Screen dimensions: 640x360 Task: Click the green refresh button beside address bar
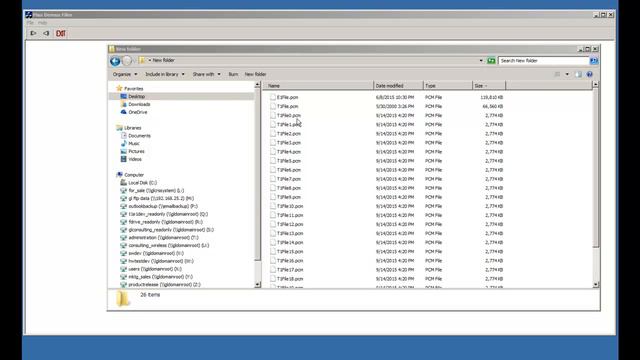pyautogui.click(x=491, y=61)
